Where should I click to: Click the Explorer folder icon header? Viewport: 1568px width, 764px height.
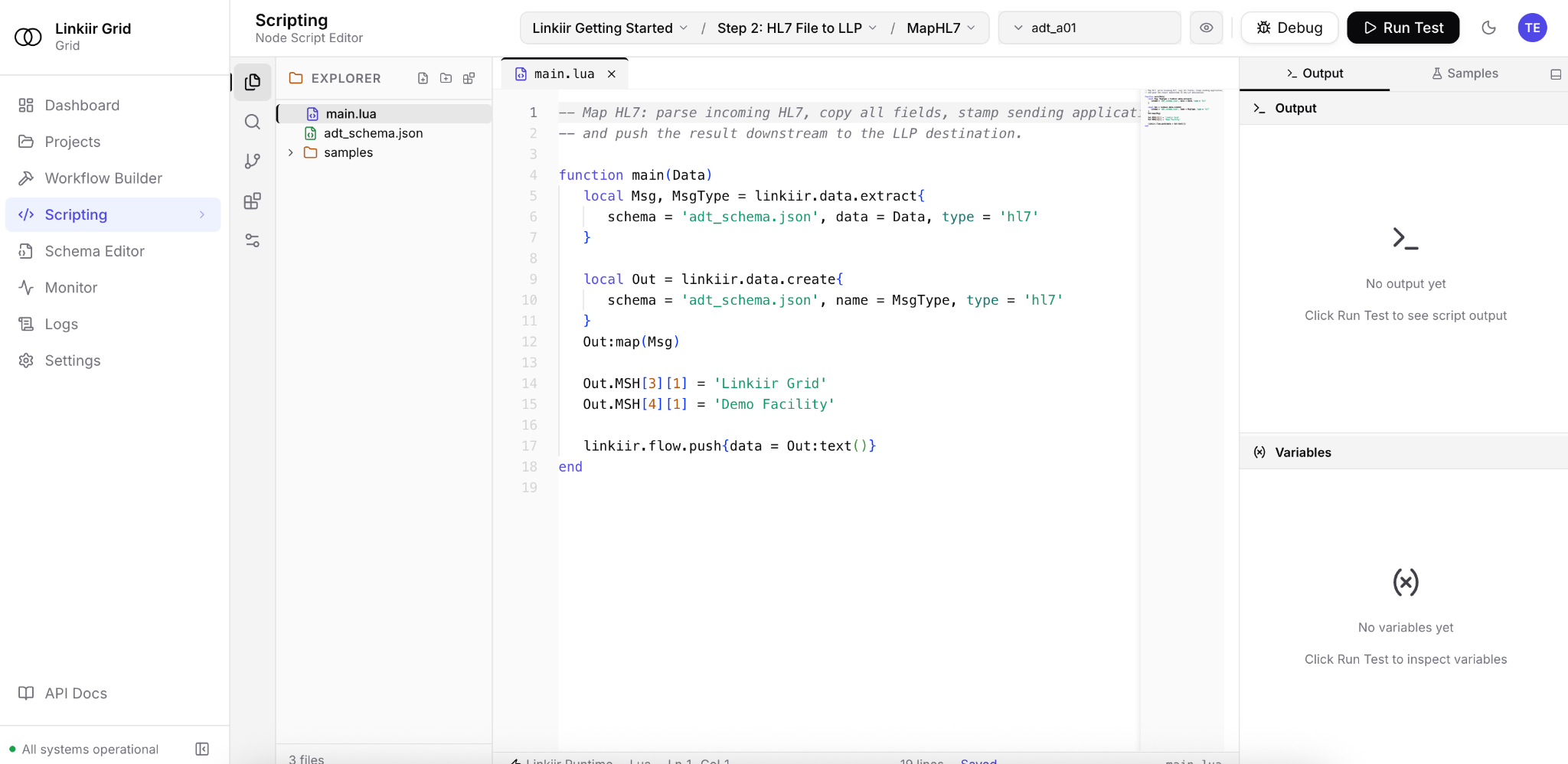(296, 78)
